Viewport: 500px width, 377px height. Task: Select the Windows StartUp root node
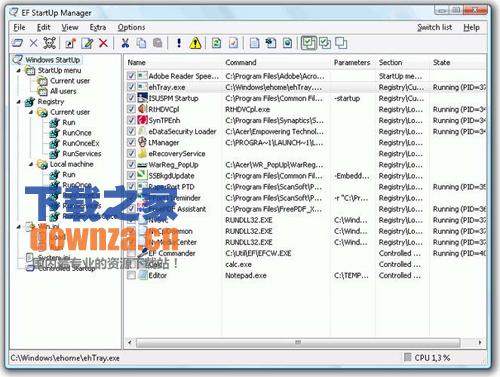53,60
